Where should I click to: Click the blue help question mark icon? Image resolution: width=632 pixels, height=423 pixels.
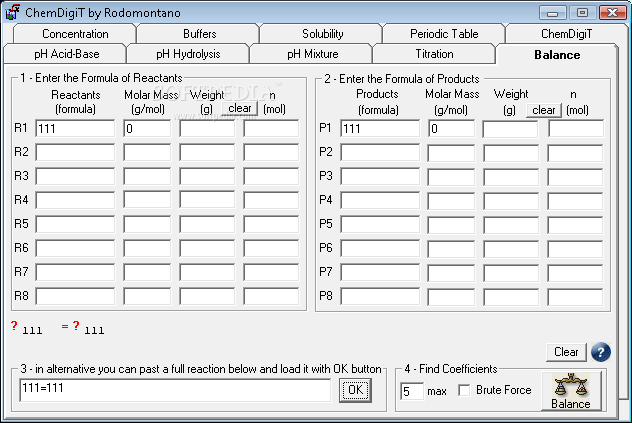click(601, 352)
